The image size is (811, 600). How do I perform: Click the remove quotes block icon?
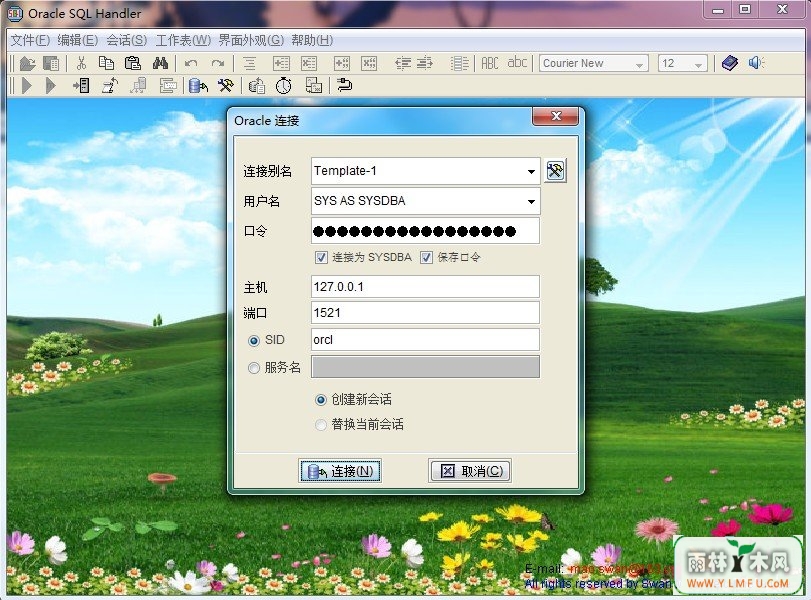pyautogui.click(x=369, y=63)
